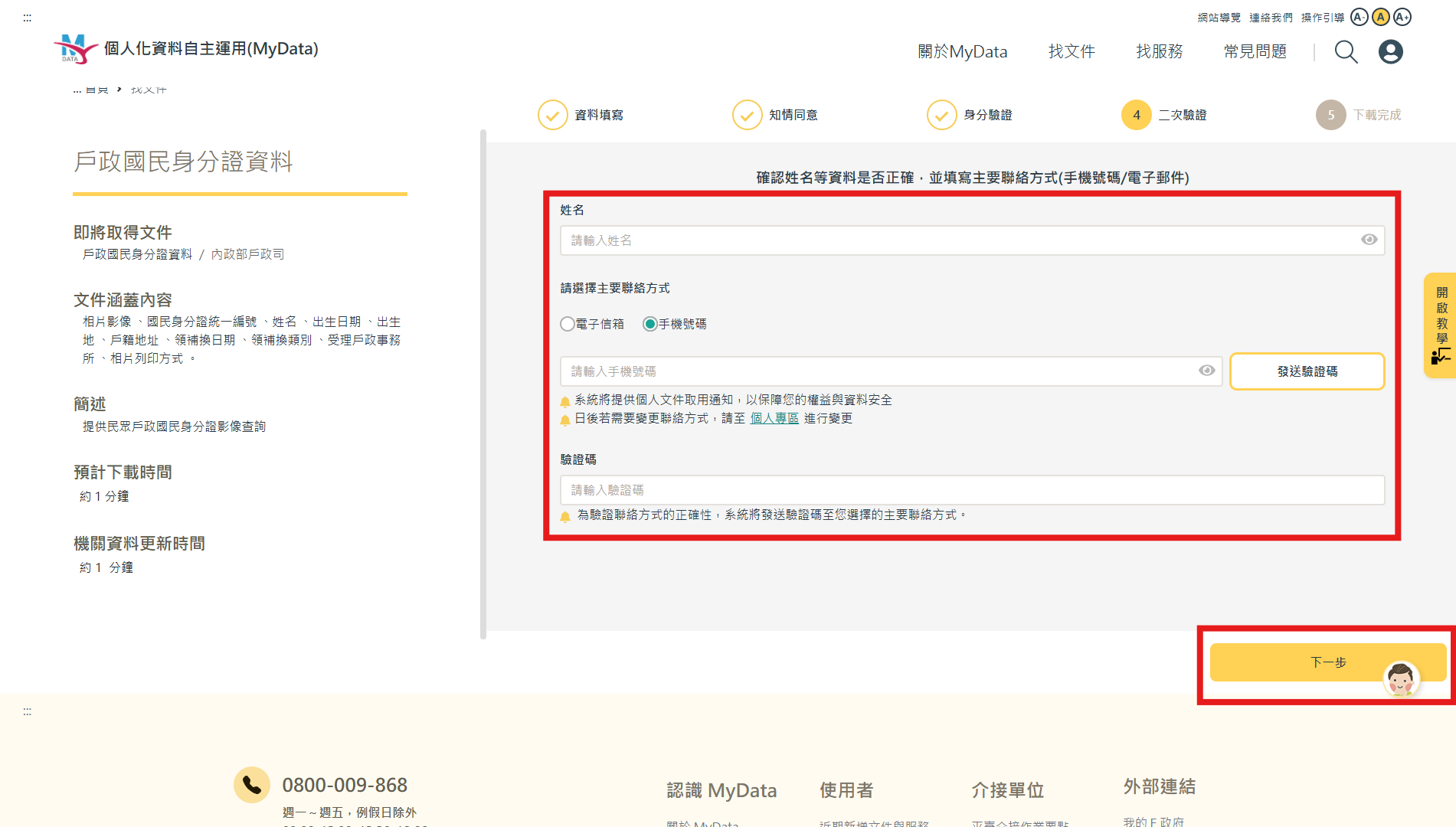
Task: Click the 介接單位 footer heading
Action: 1007,790
